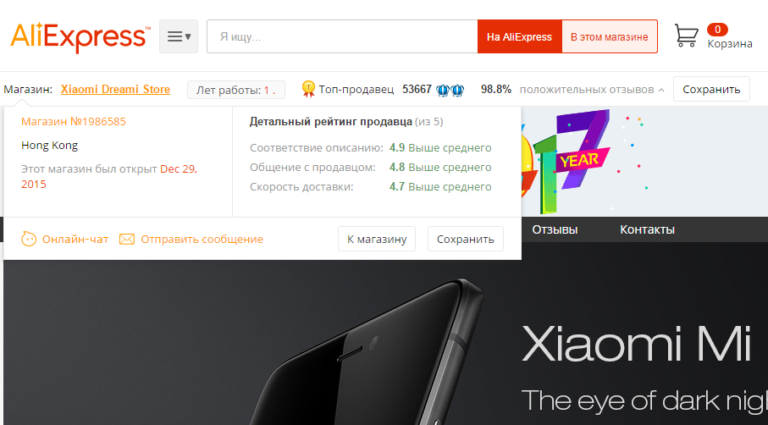The width and height of the screenshot is (768, 425).
Task: Click the blue crown rating icons
Action: tap(450, 90)
